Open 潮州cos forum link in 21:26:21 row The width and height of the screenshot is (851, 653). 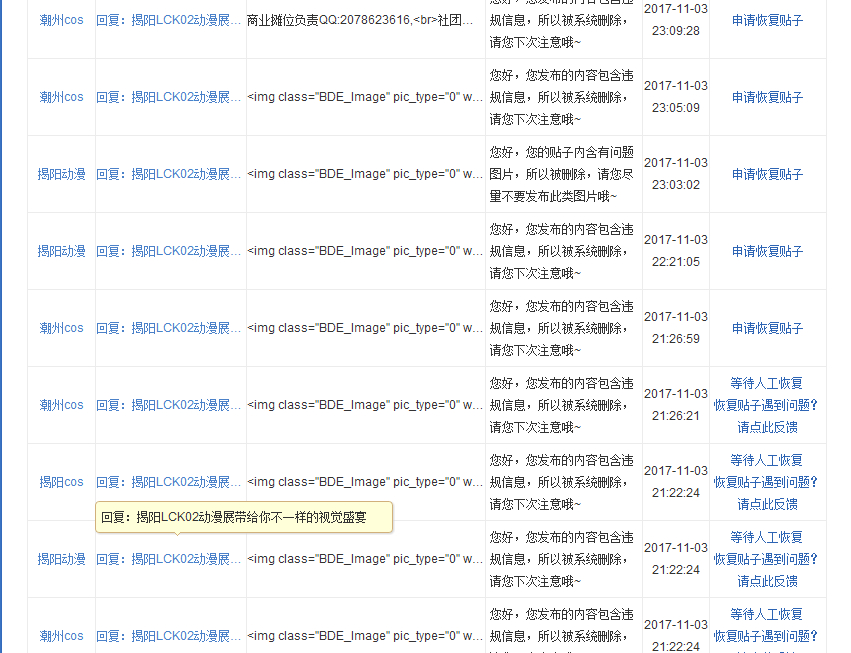coord(61,405)
